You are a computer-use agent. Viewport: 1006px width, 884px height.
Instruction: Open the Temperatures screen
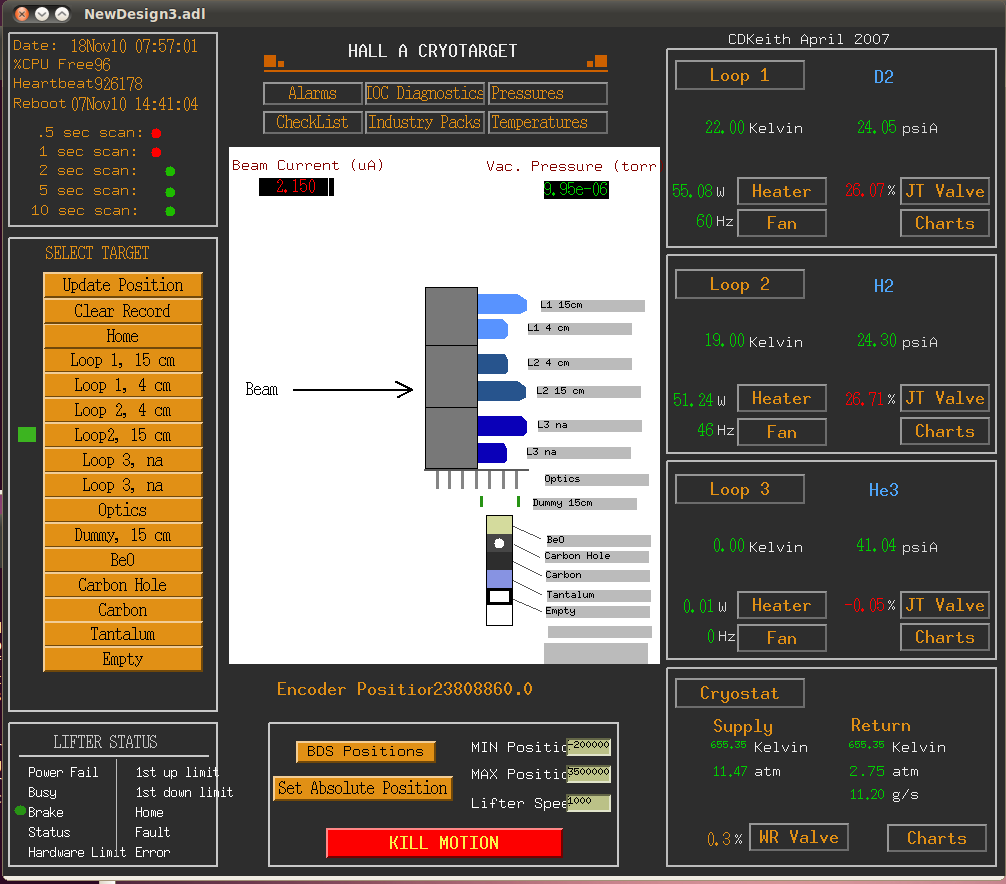[x=547, y=122]
